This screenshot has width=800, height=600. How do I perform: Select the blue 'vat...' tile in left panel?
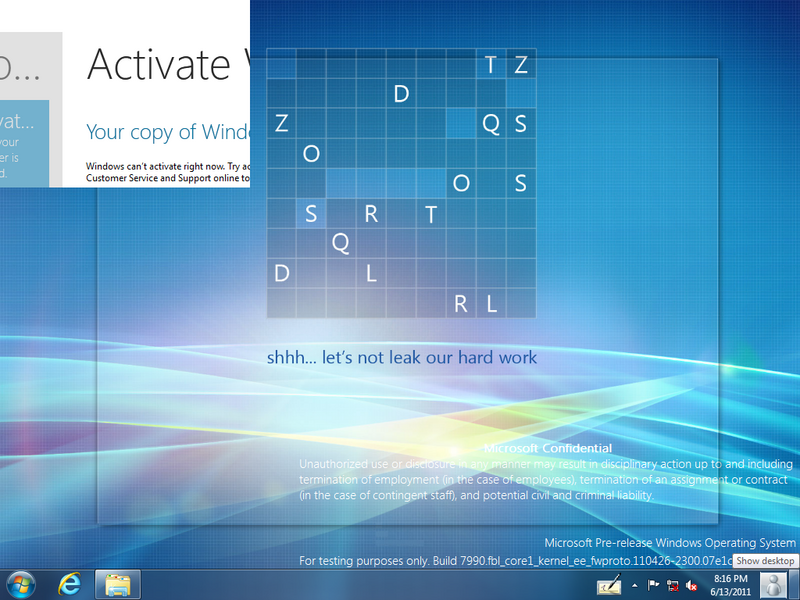click(24, 143)
